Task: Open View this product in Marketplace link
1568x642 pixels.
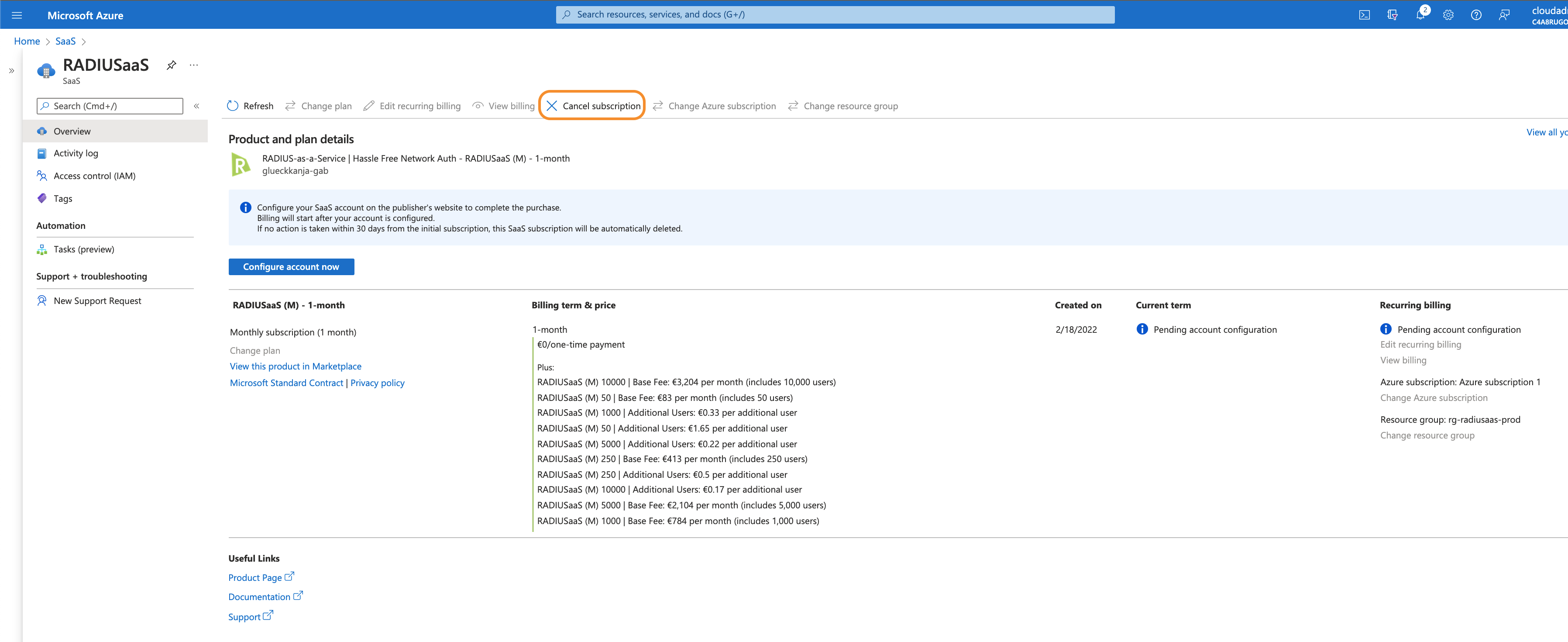Action: 295,366
